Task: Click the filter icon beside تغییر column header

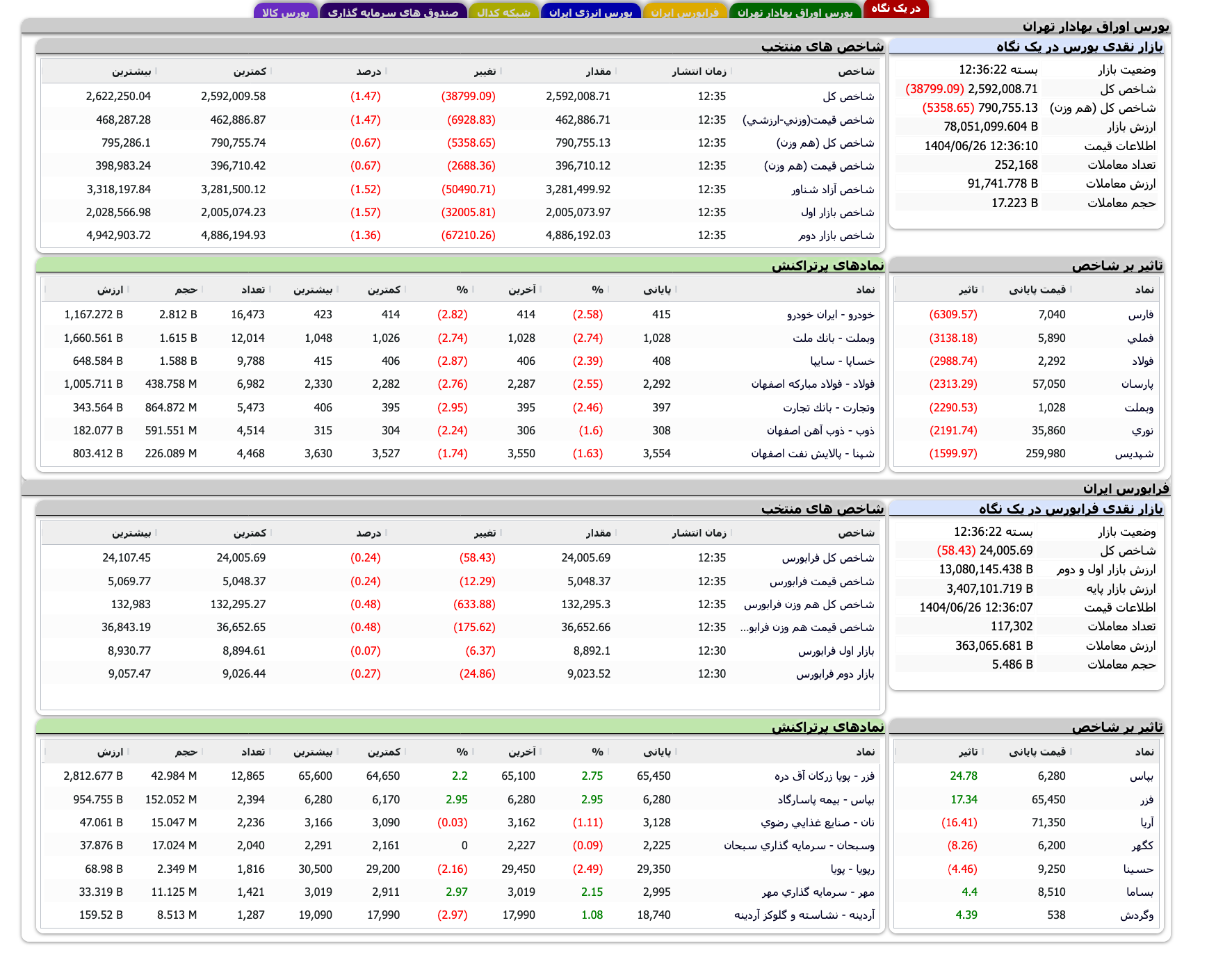Action: (x=502, y=70)
